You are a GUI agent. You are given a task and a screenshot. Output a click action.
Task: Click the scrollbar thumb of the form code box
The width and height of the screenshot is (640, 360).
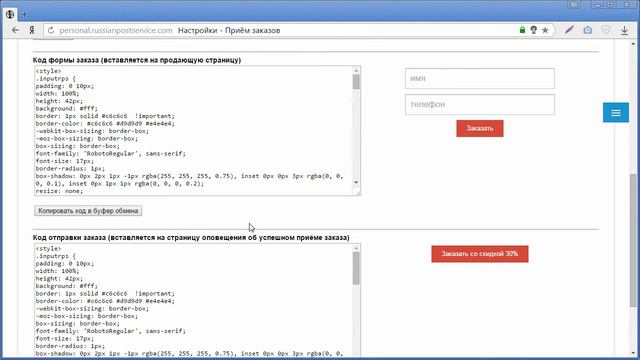tap(356, 82)
